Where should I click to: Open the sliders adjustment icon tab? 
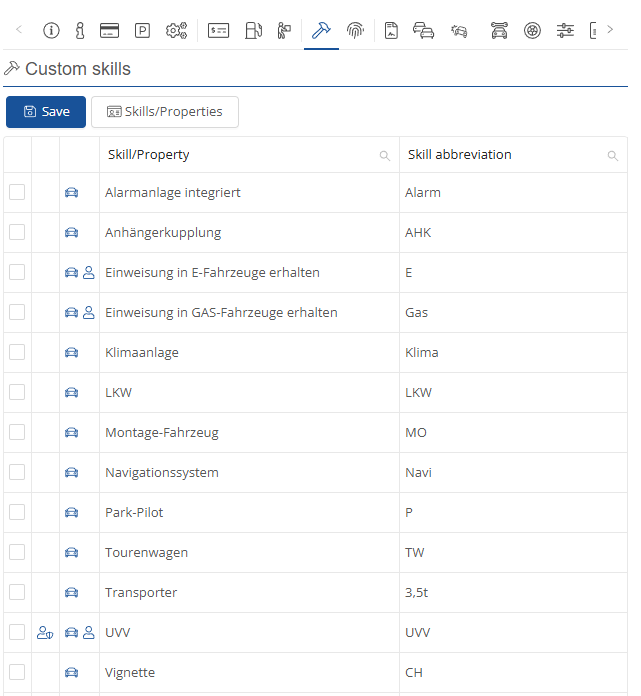click(565, 30)
